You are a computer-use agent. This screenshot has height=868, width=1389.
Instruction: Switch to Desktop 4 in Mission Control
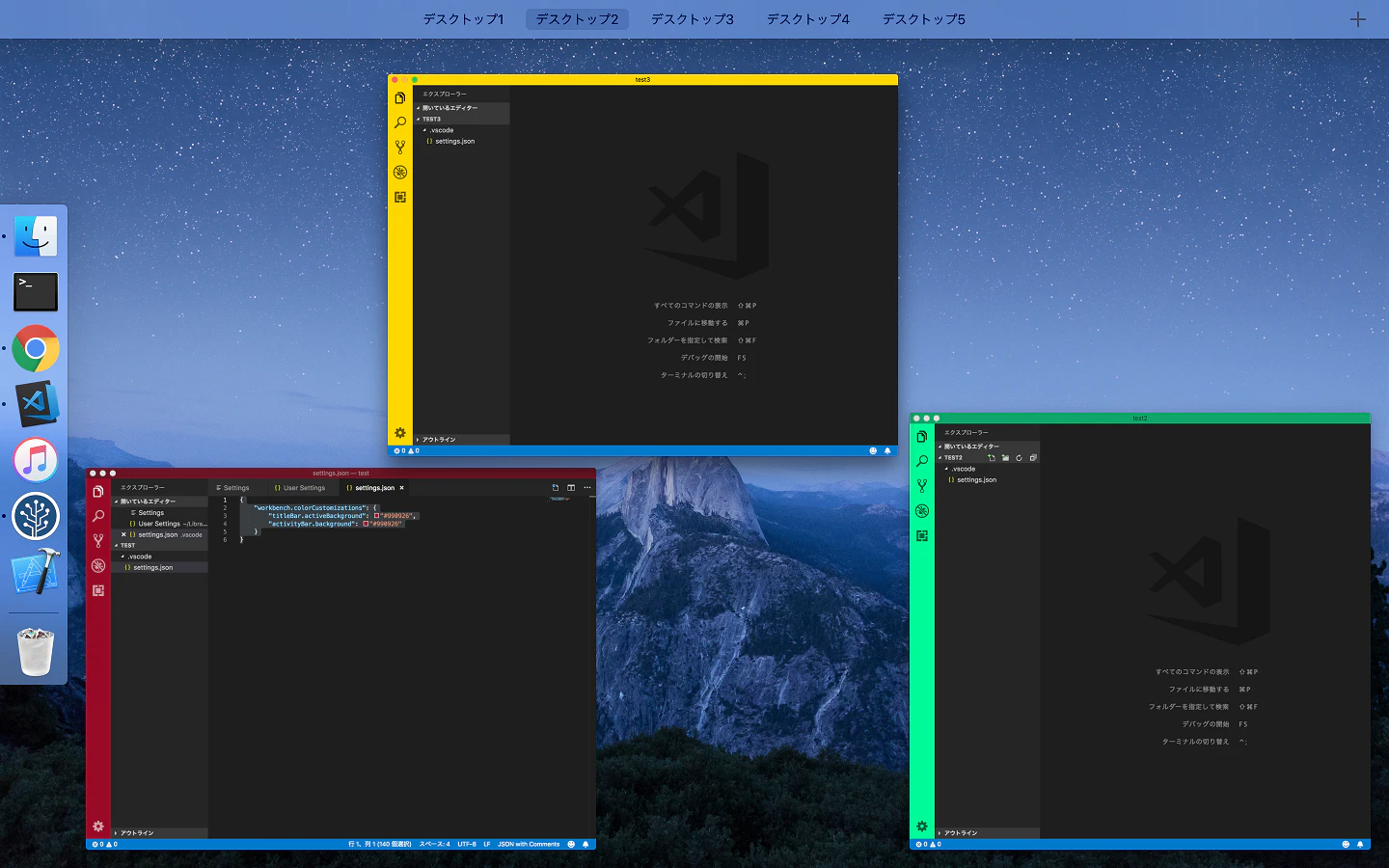[808, 19]
